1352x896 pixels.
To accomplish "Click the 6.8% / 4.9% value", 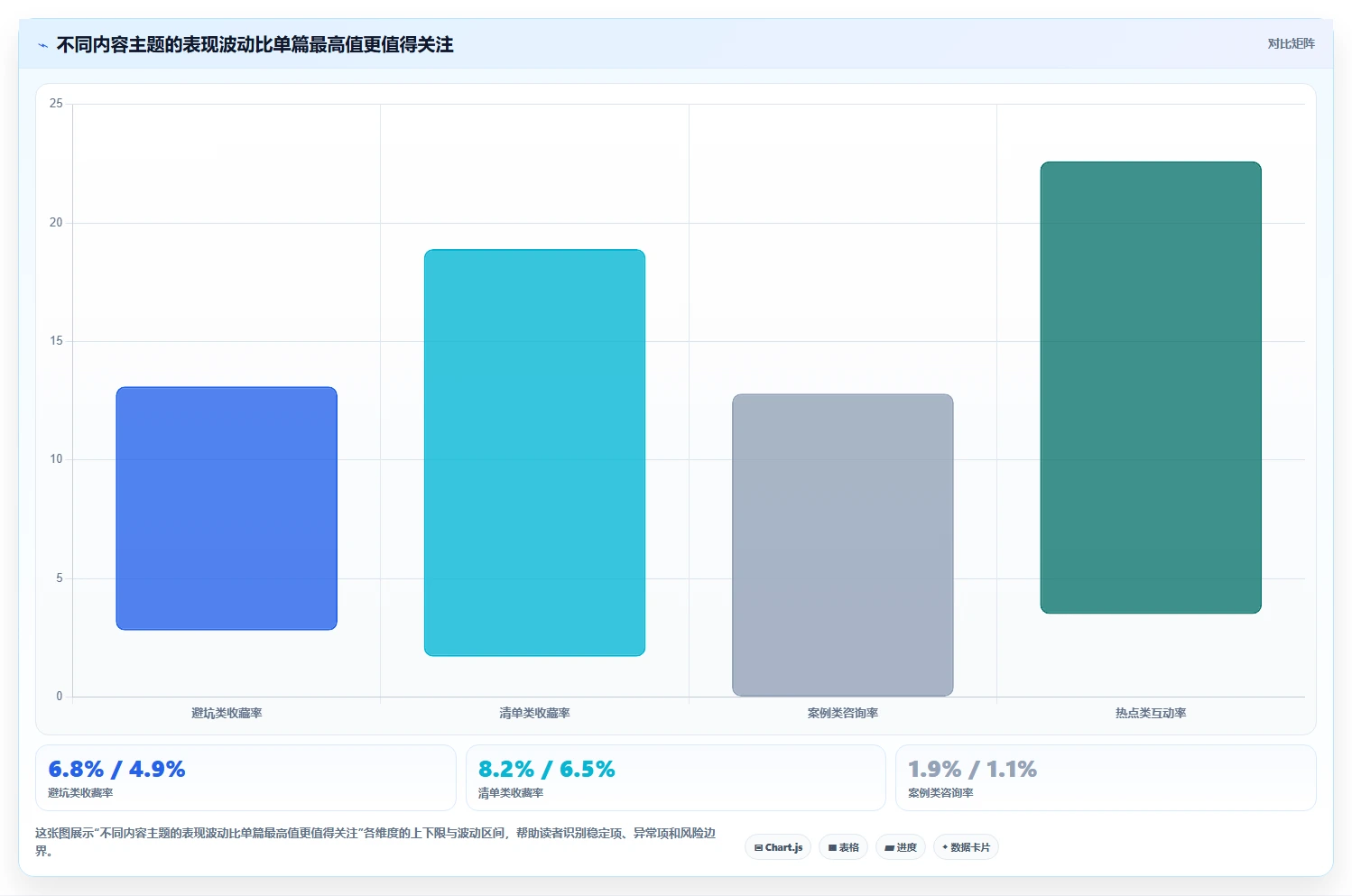I will click(116, 769).
